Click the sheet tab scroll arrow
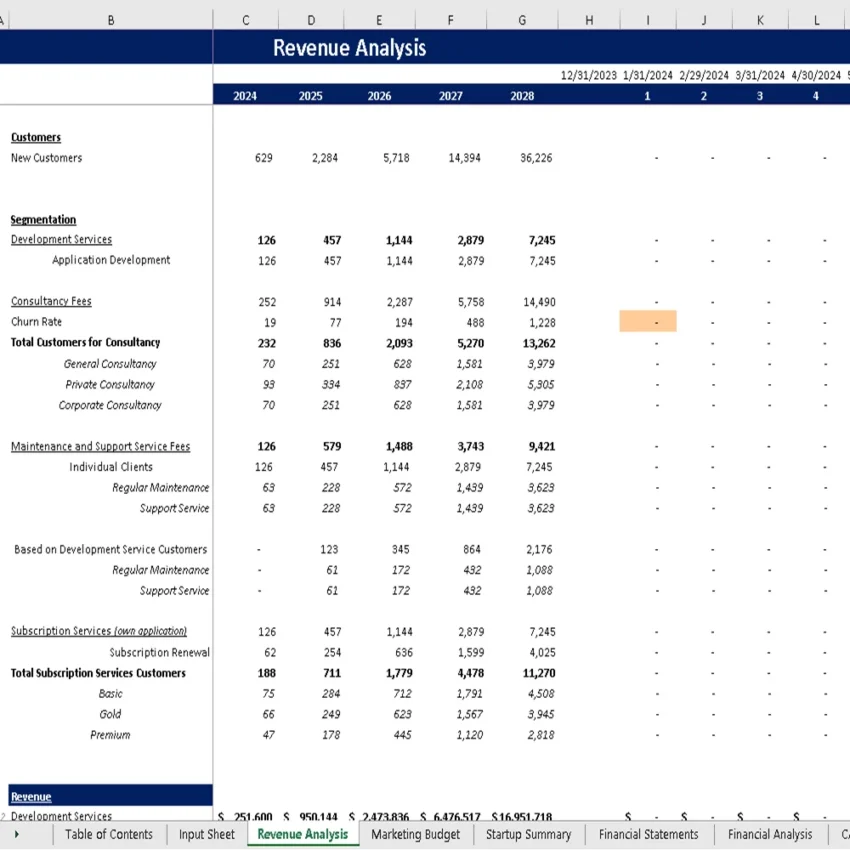 pyautogui.click(x=17, y=834)
